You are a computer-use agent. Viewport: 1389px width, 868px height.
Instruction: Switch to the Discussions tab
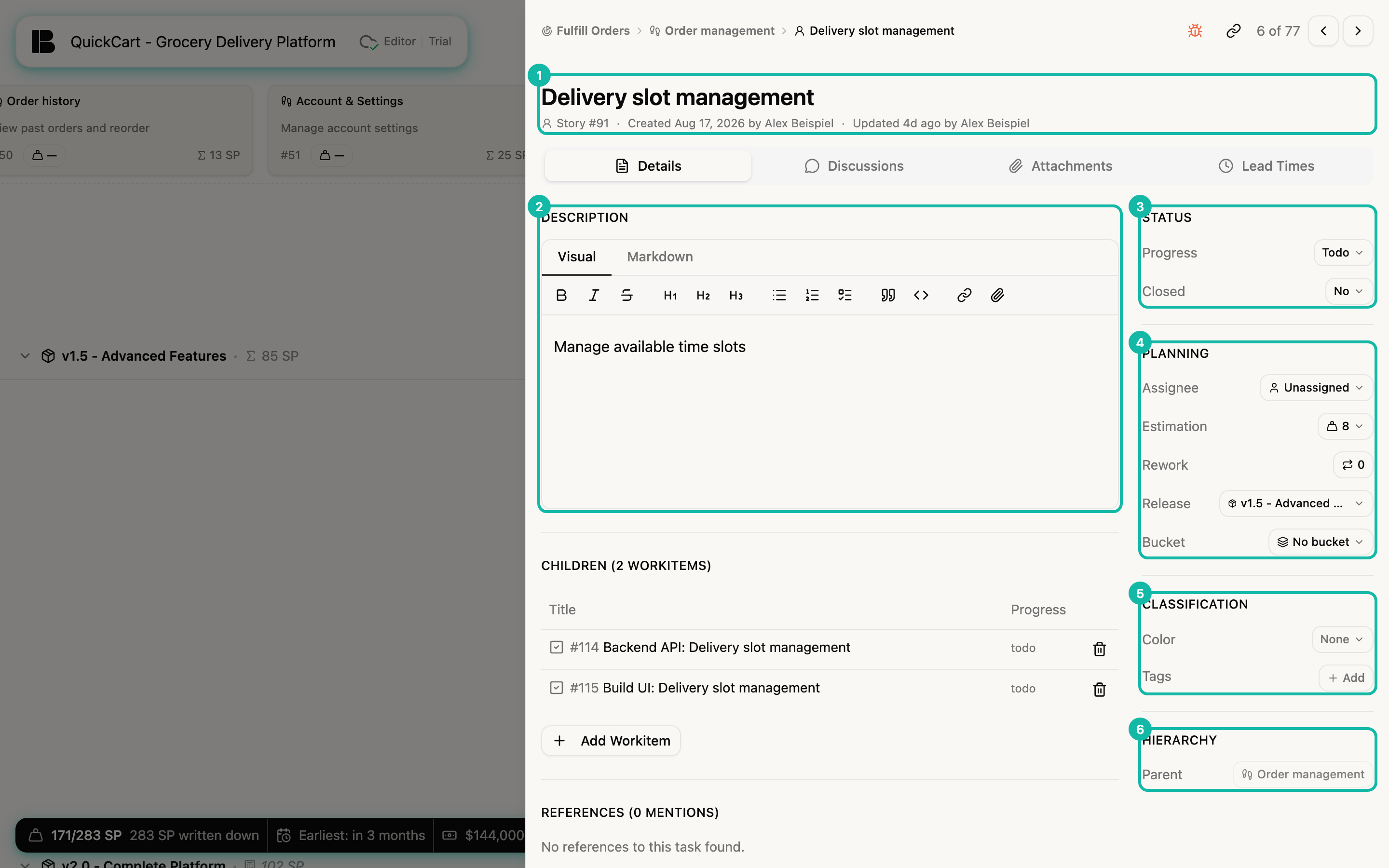point(854,166)
